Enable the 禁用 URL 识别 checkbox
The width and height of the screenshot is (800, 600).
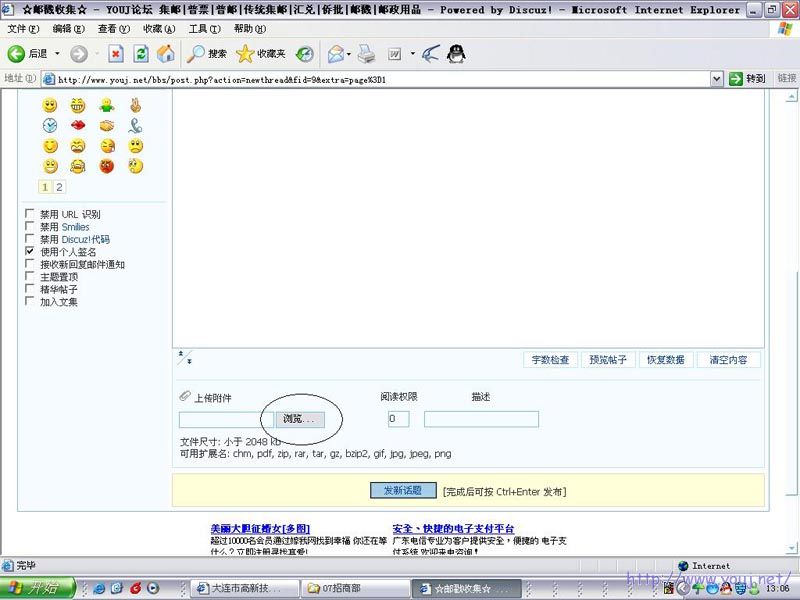tap(30, 214)
